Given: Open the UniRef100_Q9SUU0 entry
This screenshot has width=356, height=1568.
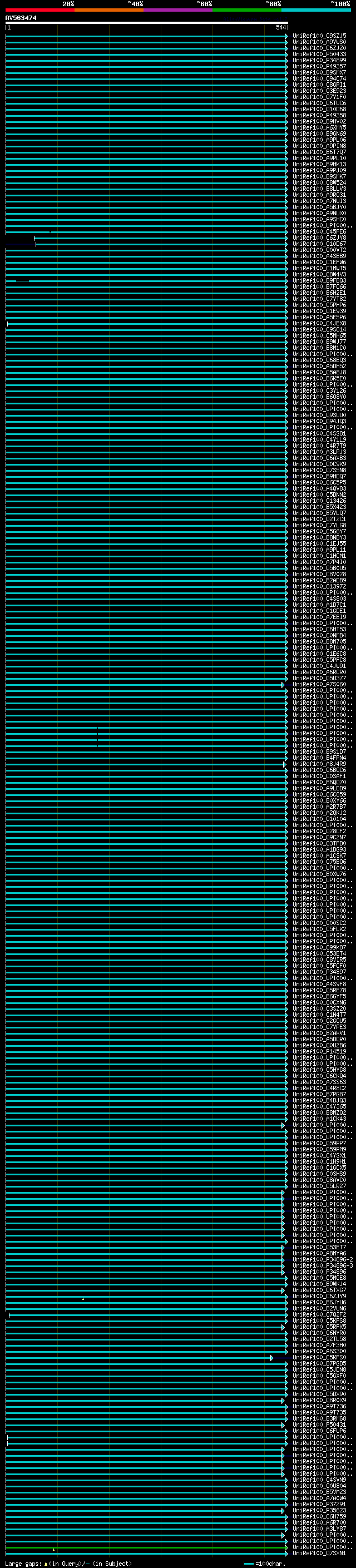Looking at the screenshot, I should (x=319, y=415).
